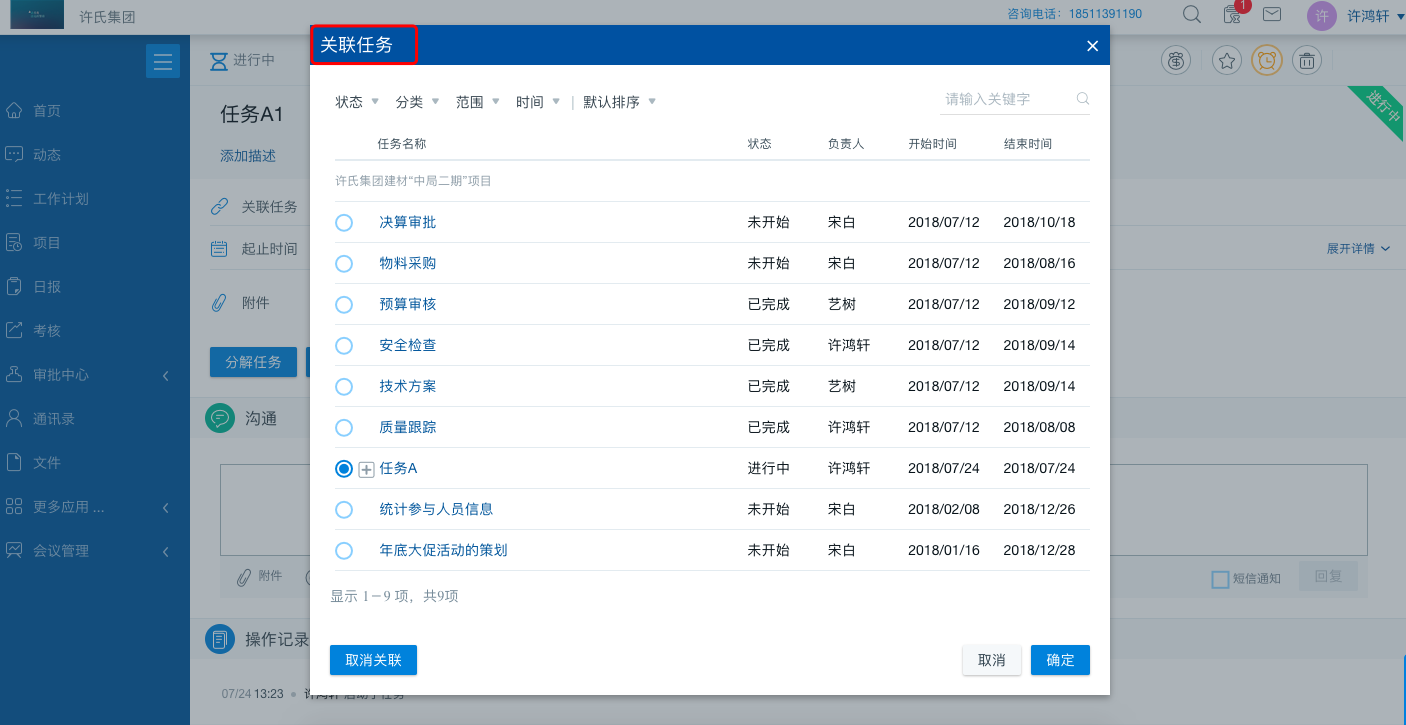Click the 沟通 green chat icon
Viewport: 1406px width, 725px height.
click(220, 418)
